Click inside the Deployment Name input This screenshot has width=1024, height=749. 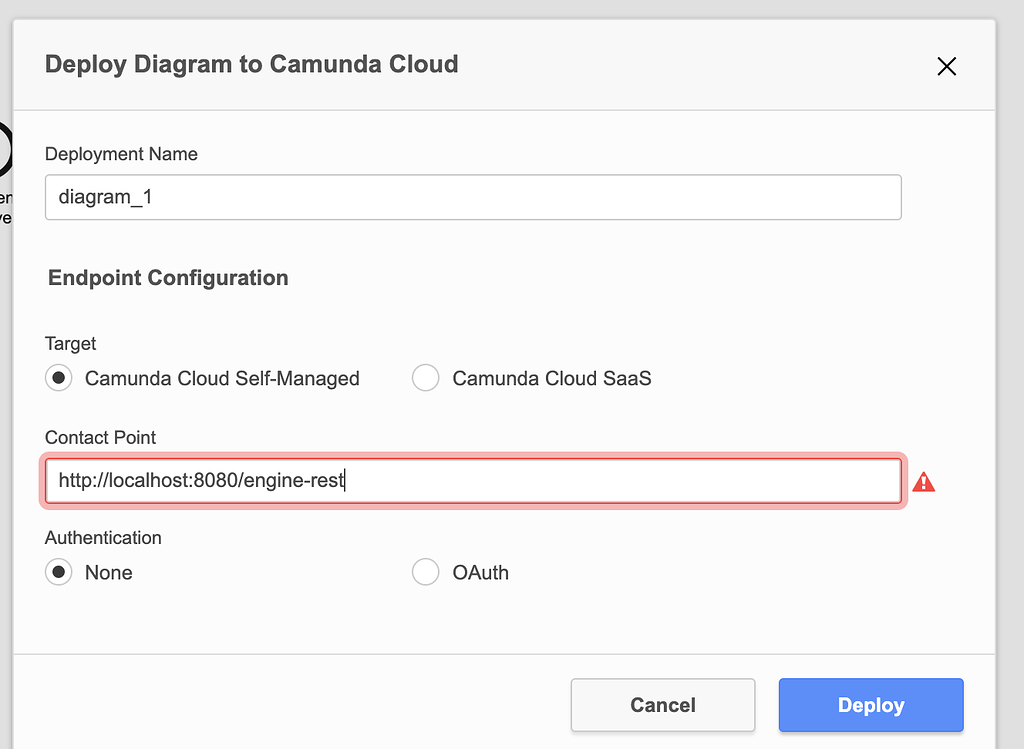coord(472,197)
